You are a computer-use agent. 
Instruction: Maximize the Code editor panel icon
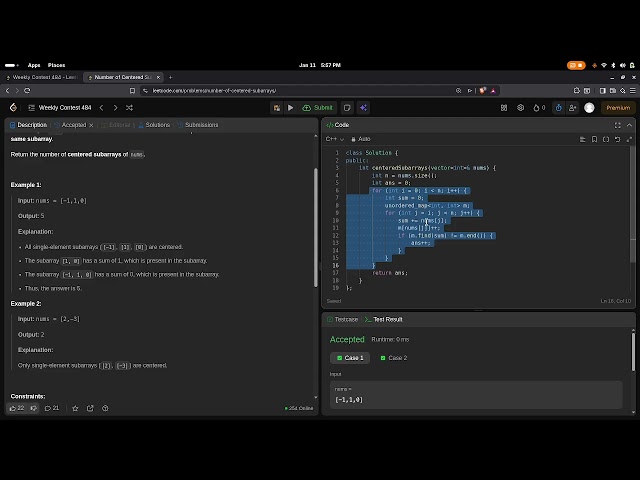[x=618, y=125]
